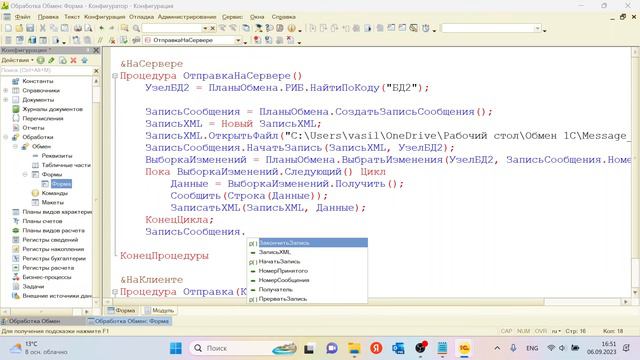Select ЗакончитьЗапись in the autocomplete list
The image size is (640, 360).
pyautogui.click(x=308, y=243)
